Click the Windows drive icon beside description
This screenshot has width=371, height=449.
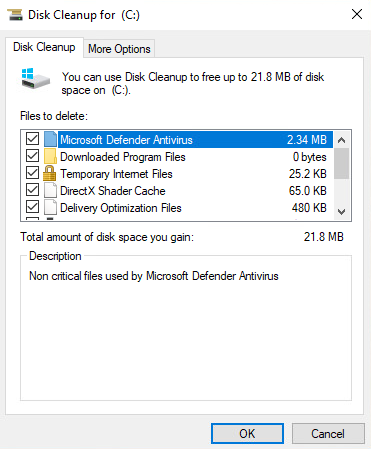(x=35, y=78)
